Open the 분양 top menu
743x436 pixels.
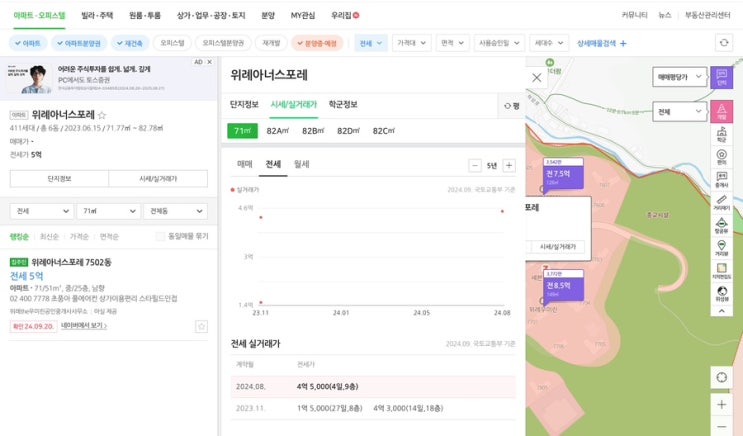point(268,15)
